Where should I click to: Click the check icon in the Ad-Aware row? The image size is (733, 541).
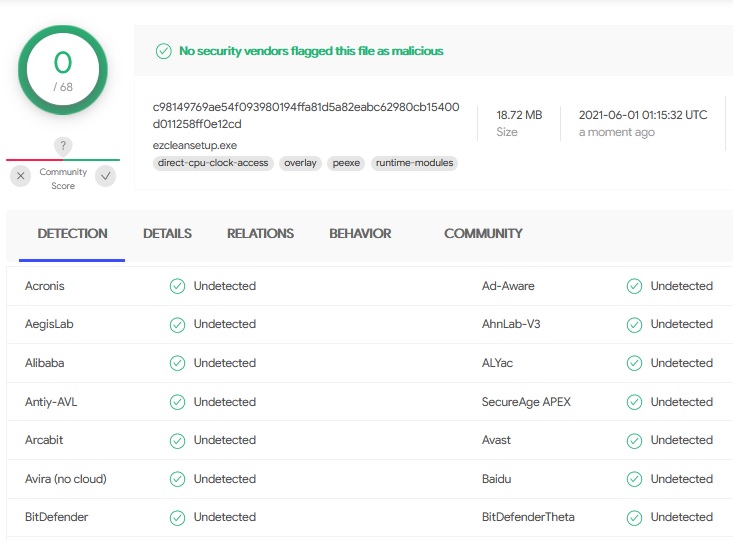pyautogui.click(x=634, y=286)
